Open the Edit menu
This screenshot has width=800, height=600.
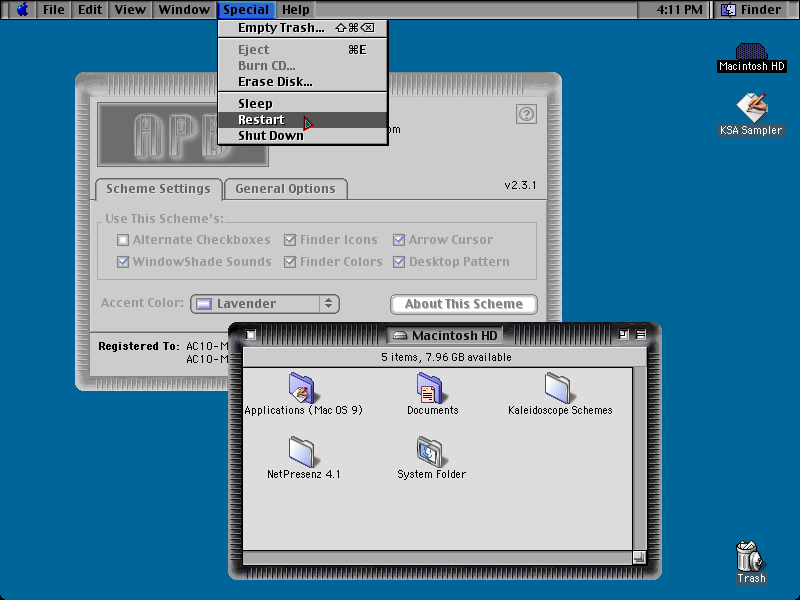[x=90, y=10]
